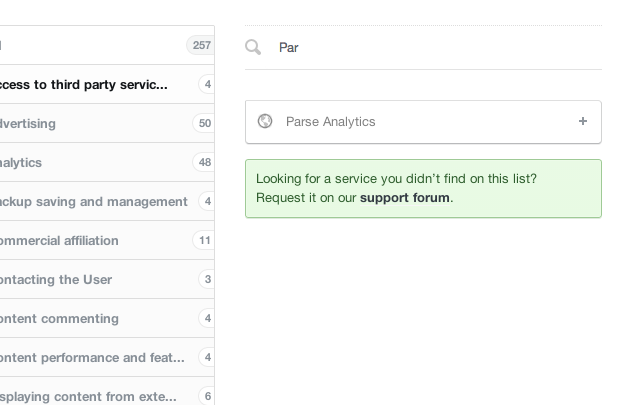630x405 pixels.
Task: Select the Parse Analytics service row
Action: (423, 122)
